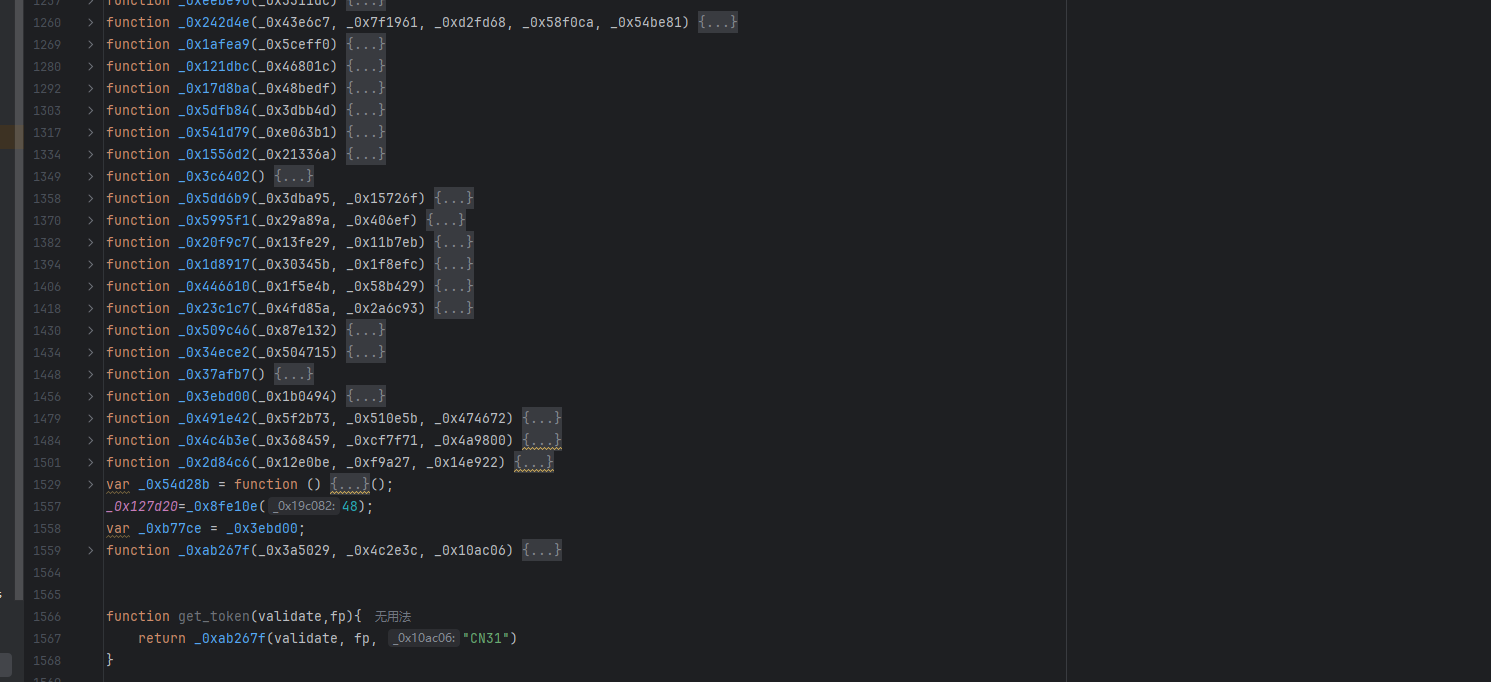Image resolution: width=1491 pixels, height=682 pixels.
Task: Expand fold arrow for function _0x34ece2
Action: point(90,352)
